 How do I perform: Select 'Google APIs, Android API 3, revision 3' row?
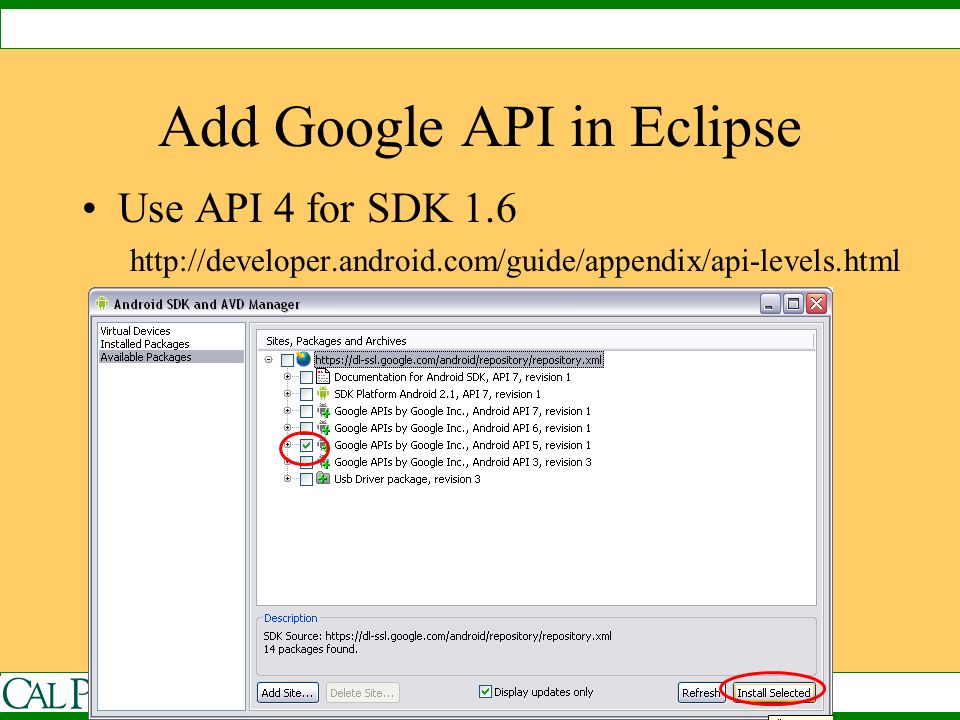(x=463, y=462)
